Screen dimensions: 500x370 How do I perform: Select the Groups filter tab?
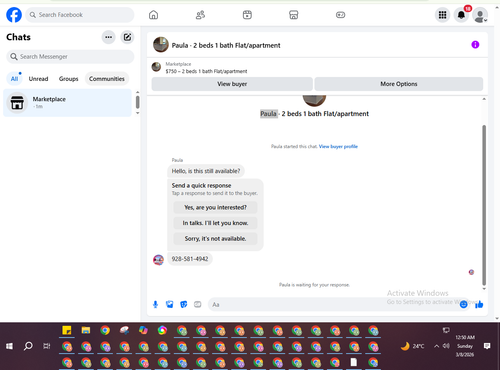coord(68,79)
